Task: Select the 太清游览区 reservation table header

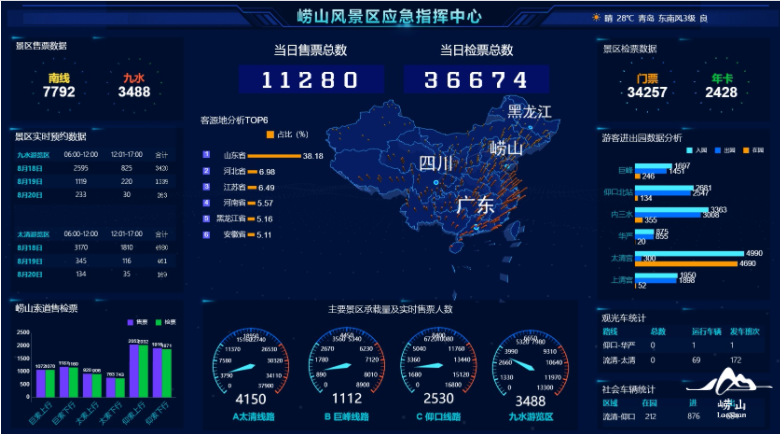Action: pos(33,233)
